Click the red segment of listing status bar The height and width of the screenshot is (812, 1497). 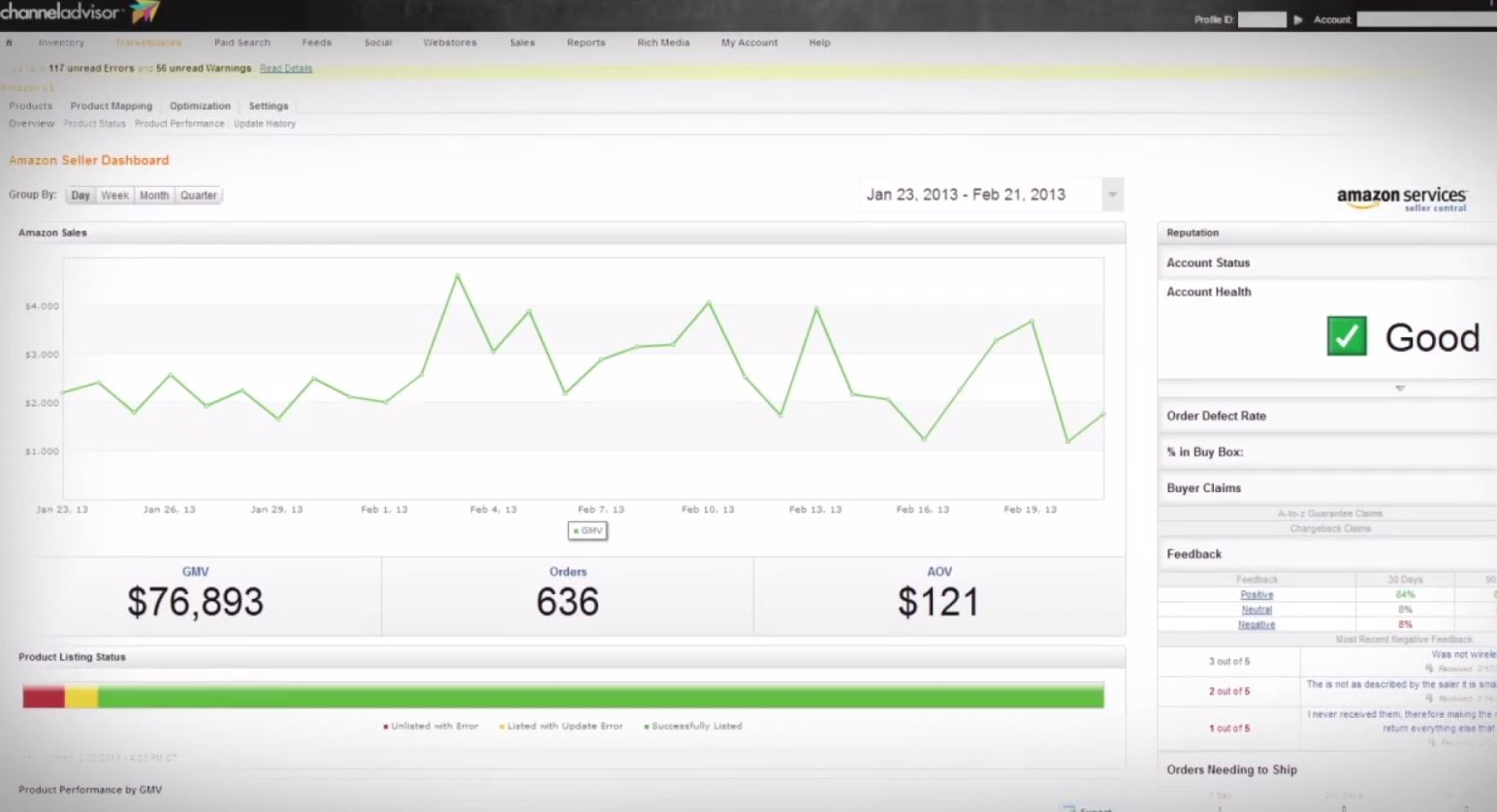point(44,697)
